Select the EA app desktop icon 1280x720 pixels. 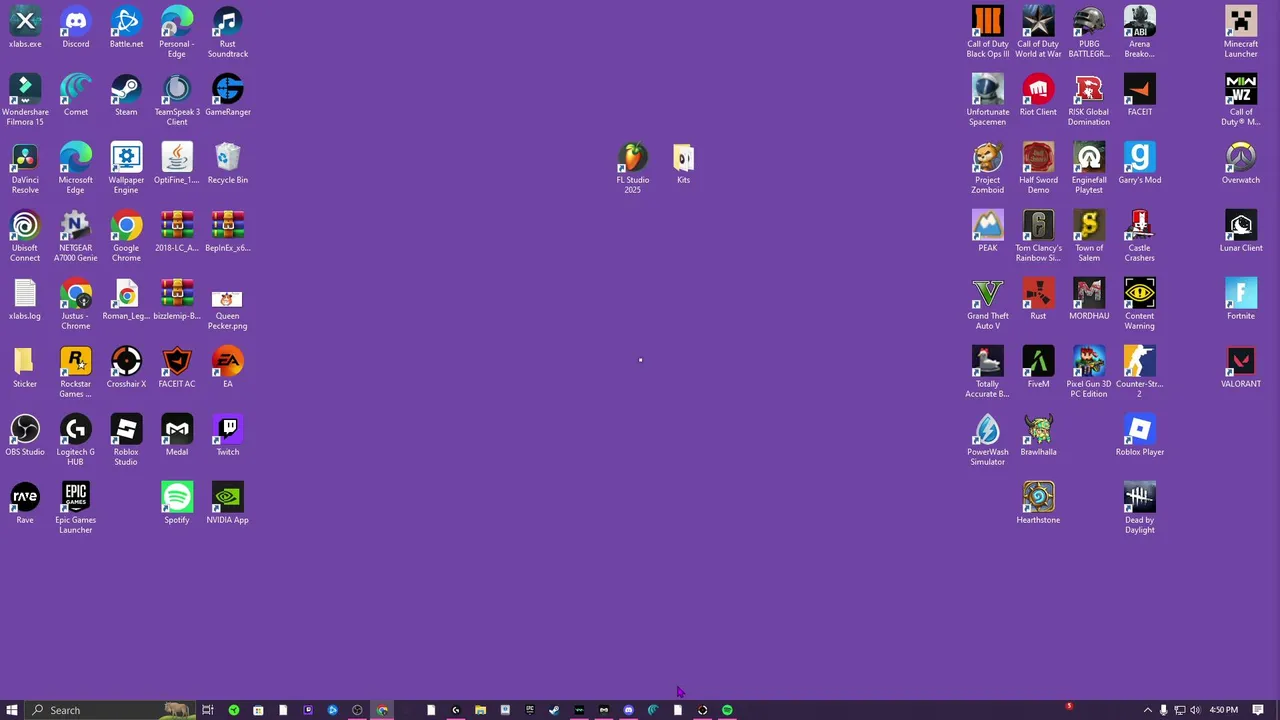click(228, 367)
